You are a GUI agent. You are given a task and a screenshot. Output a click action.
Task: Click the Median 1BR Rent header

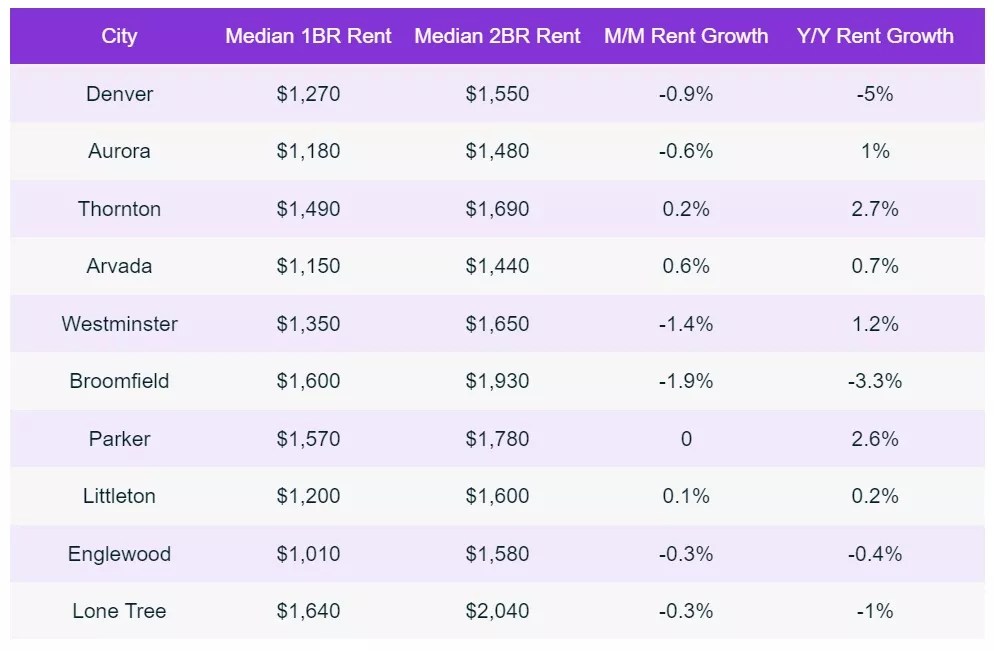(x=308, y=36)
